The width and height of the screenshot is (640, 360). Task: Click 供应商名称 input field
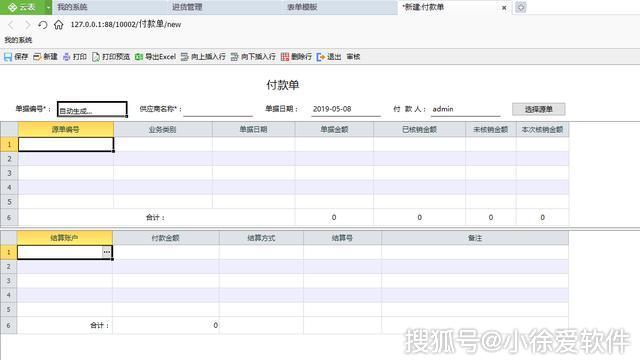click(218, 109)
